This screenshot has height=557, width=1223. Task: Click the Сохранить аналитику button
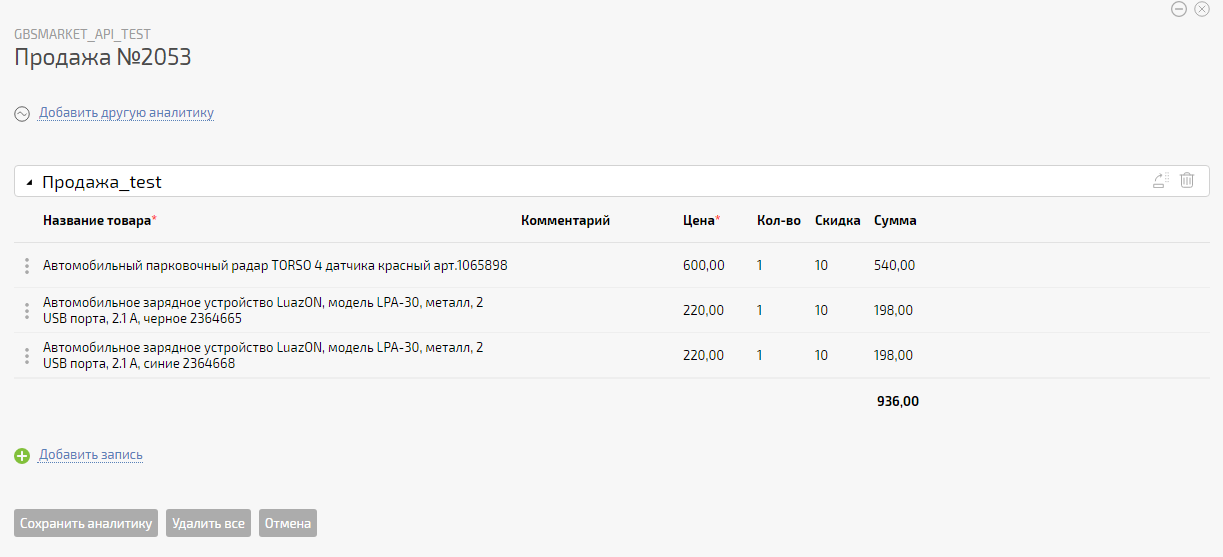point(86,523)
